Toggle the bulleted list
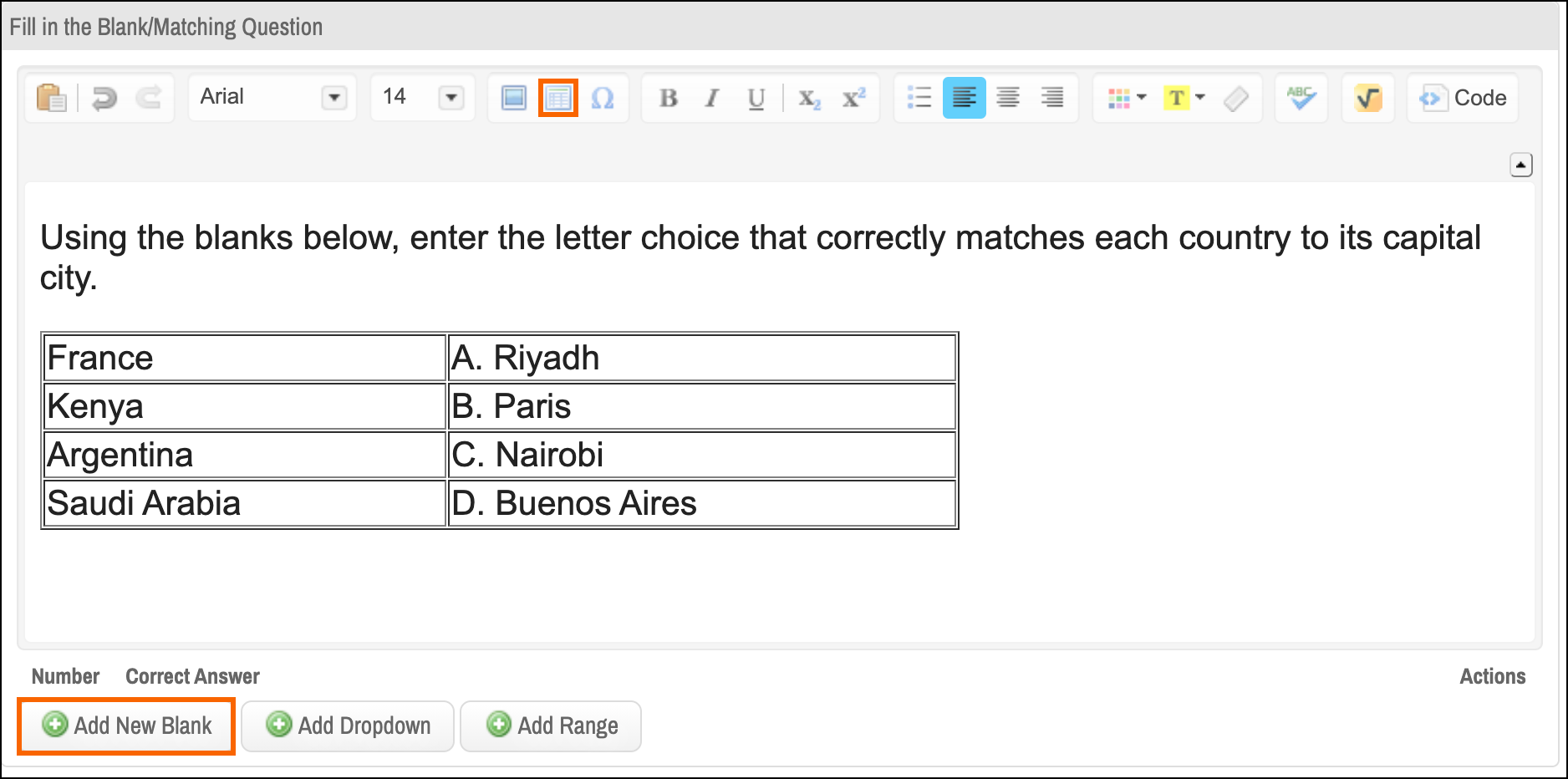The width and height of the screenshot is (1568, 779). coord(918,98)
